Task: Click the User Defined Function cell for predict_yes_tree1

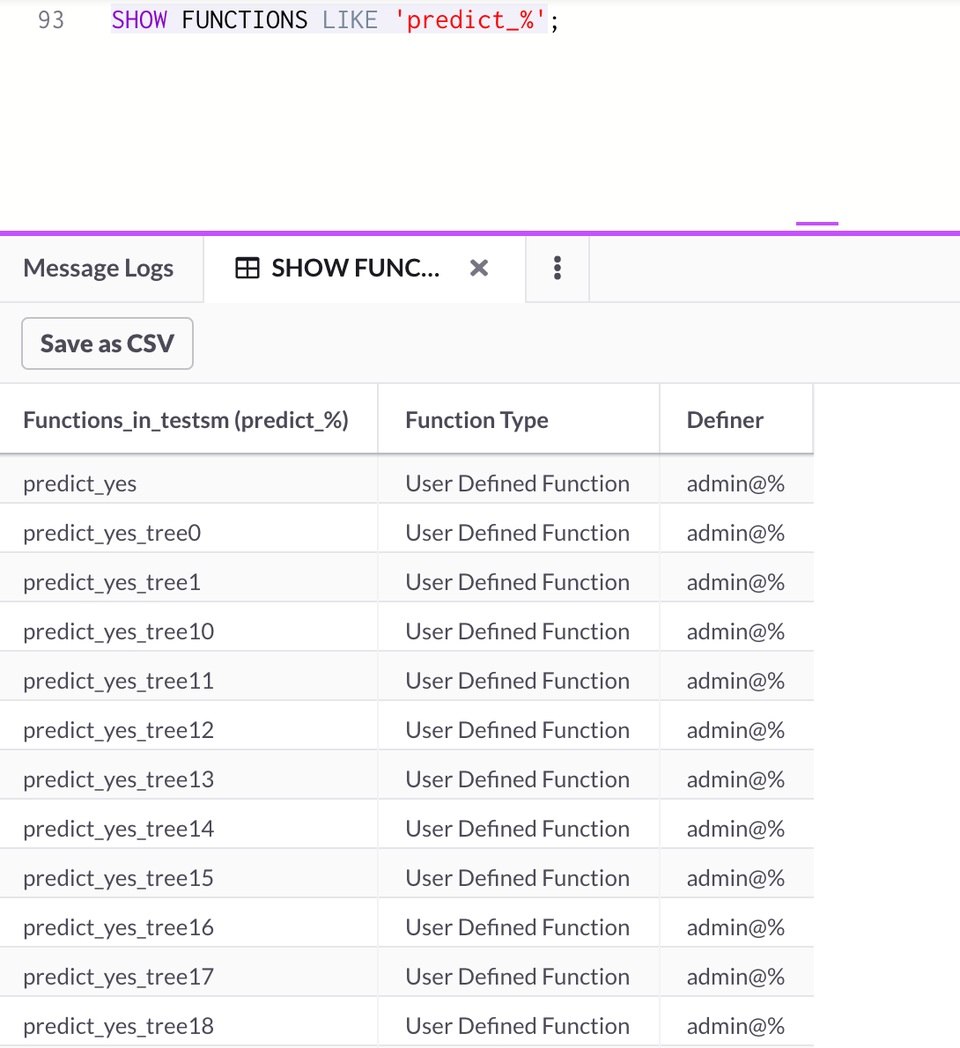Action: [x=517, y=581]
